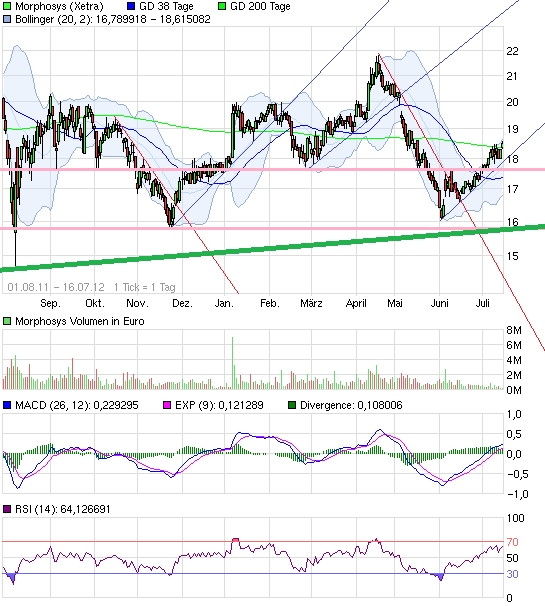Screen dimensions: 545x606
Task: Click the 'Nov.' month label
Action: click(137, 303)
